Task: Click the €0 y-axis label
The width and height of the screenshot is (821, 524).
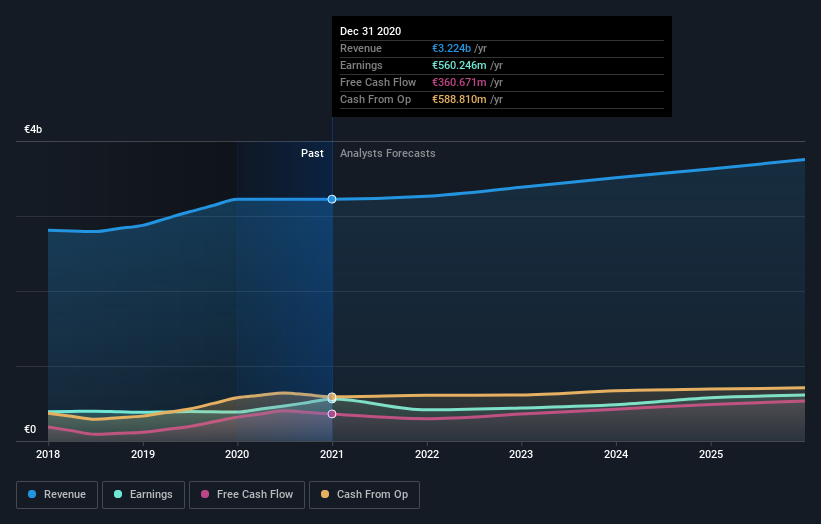Action: (30, 429)
